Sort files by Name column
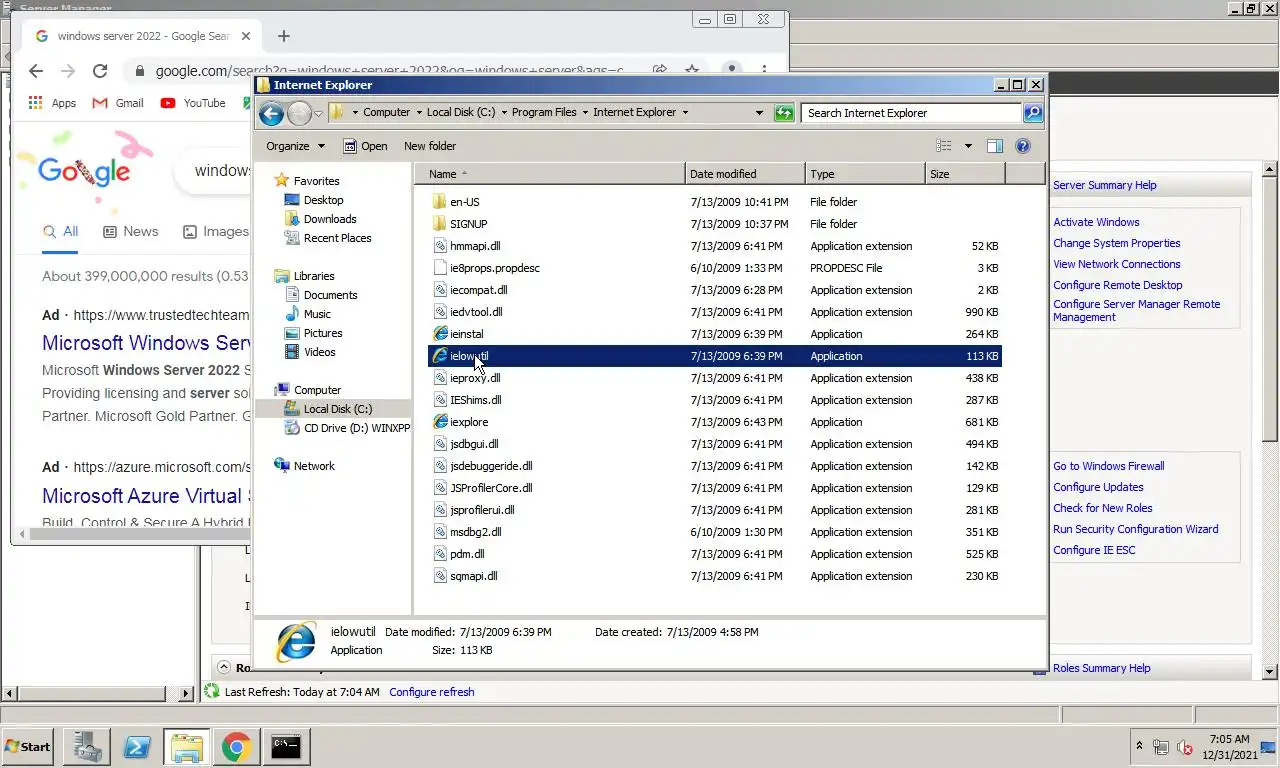 point(549,174)
